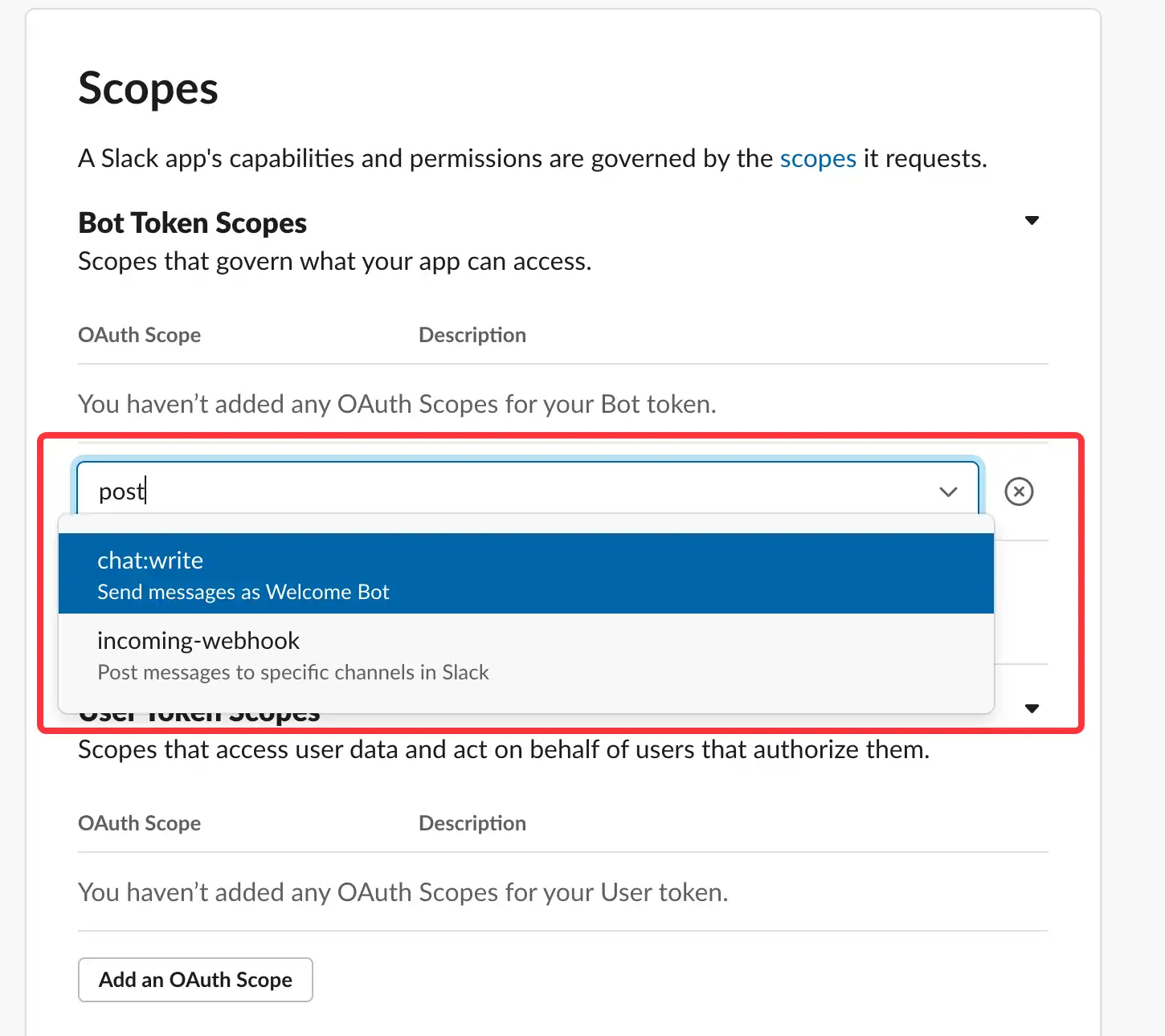The width and height of the screenshot is (1165, 1036).
Task: Collapse the User Token Scopes section arrow
Action: pos(1032,708)
